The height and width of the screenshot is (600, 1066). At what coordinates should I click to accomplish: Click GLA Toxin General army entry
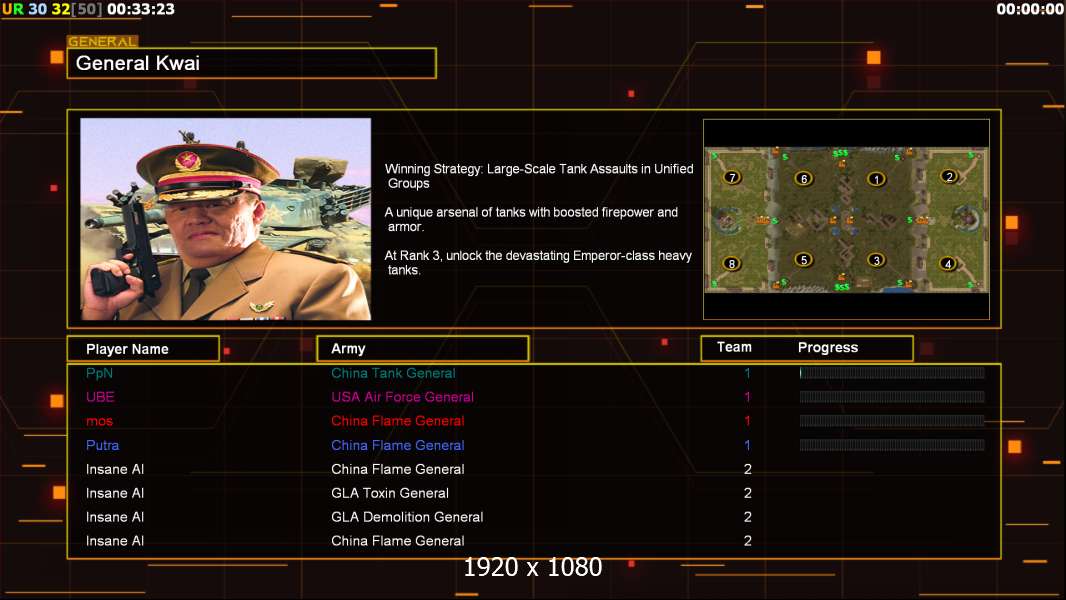coord(390,493)
